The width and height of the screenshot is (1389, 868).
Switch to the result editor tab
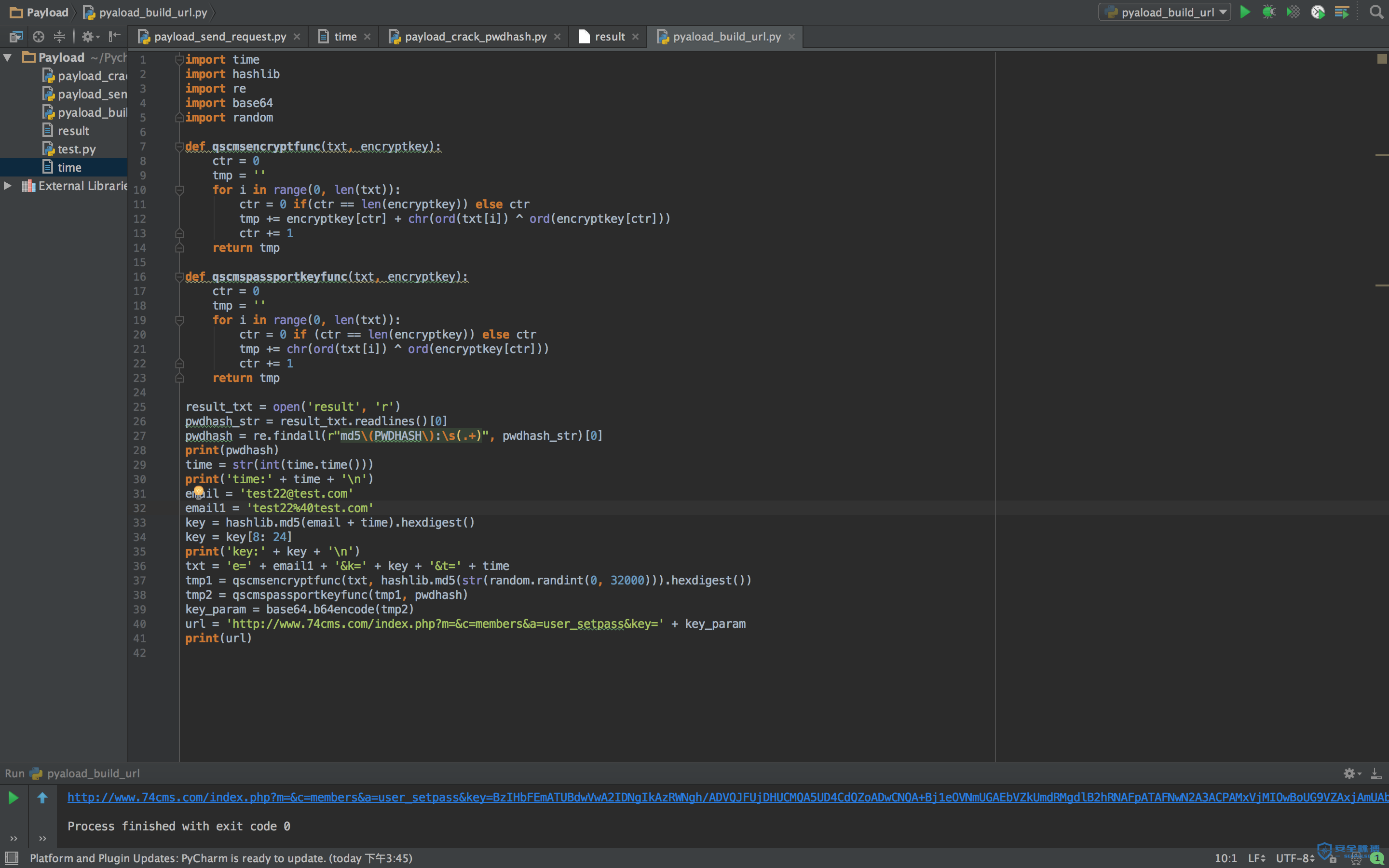609,37
